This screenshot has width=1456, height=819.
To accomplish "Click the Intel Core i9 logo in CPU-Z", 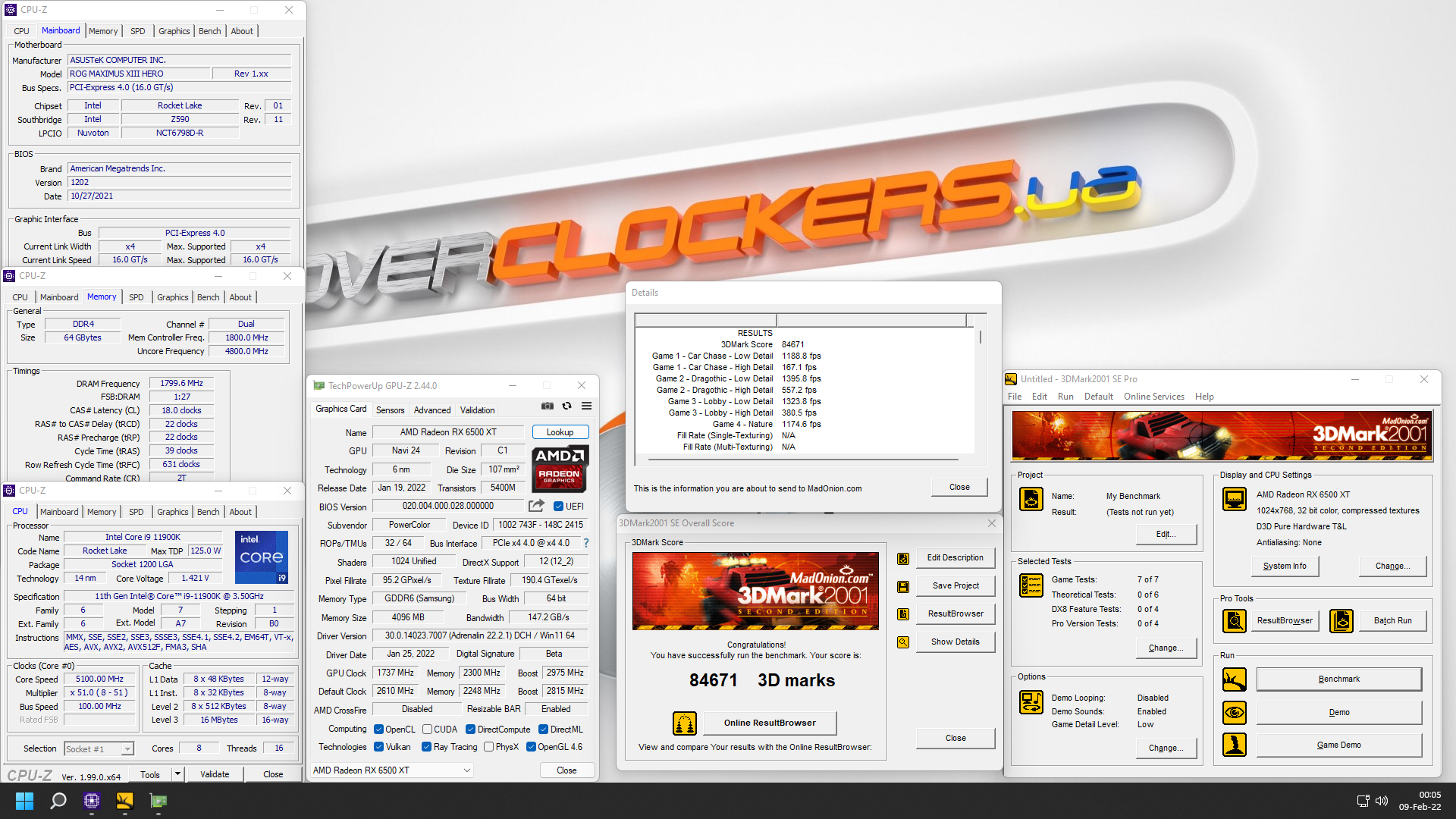I will tap(262, 557).
